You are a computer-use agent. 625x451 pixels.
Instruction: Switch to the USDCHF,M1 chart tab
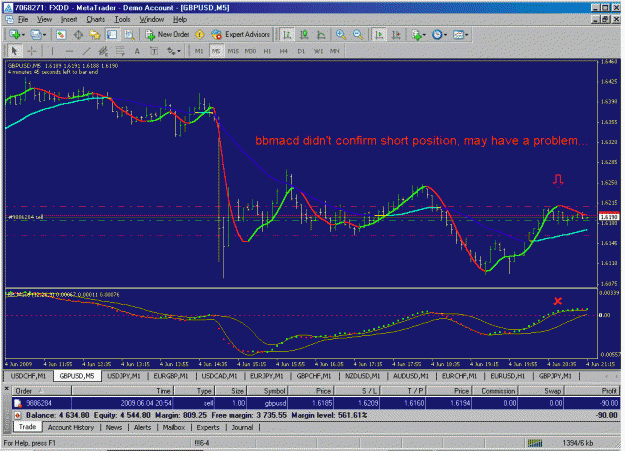pos(28,376)
